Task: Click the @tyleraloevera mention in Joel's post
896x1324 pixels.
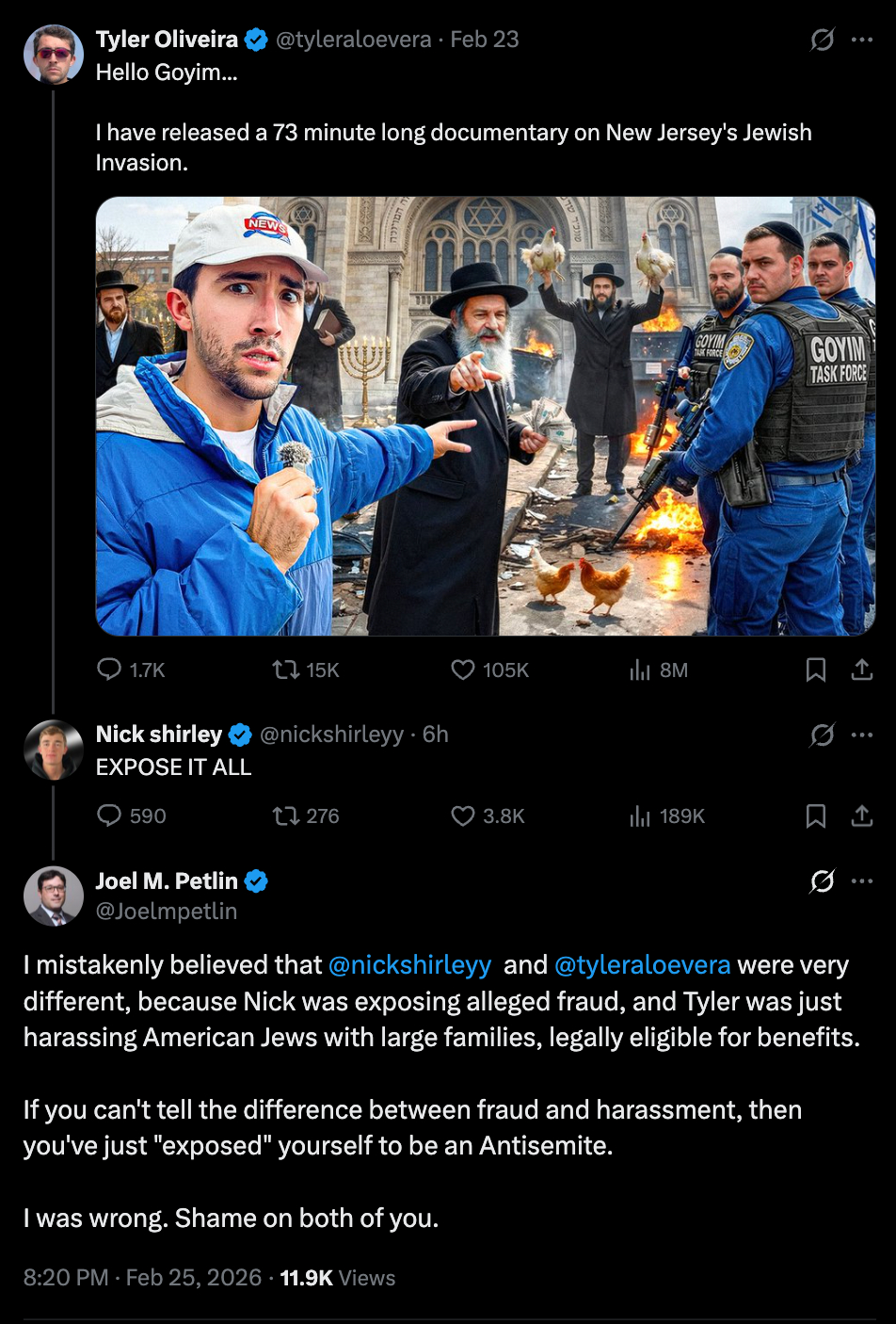Action: [643, 965]
